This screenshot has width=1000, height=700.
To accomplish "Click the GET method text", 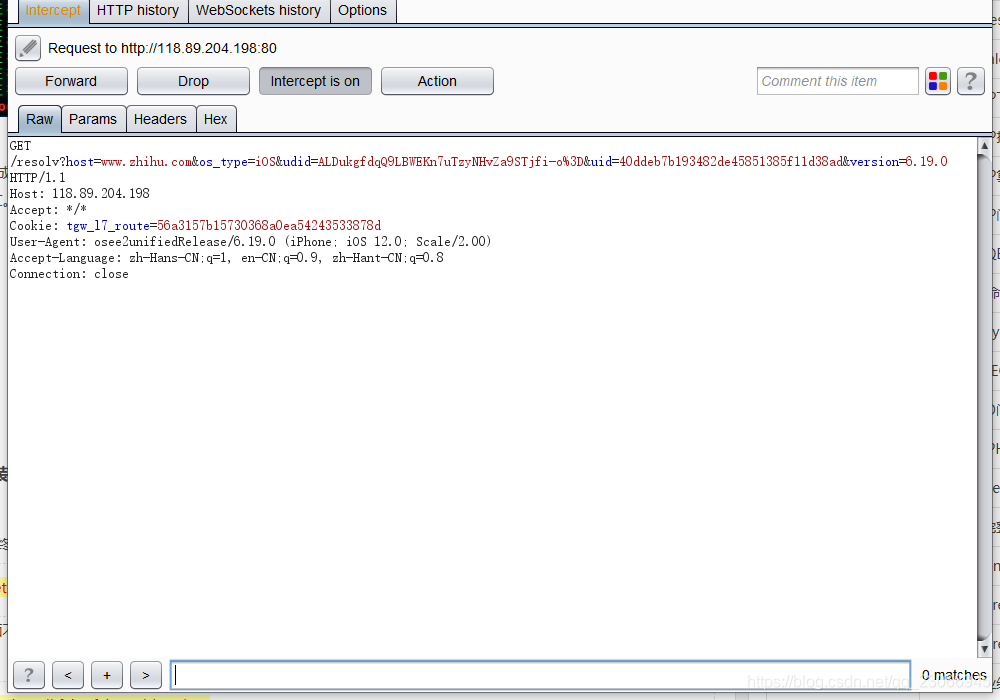I will pos(20,146).
